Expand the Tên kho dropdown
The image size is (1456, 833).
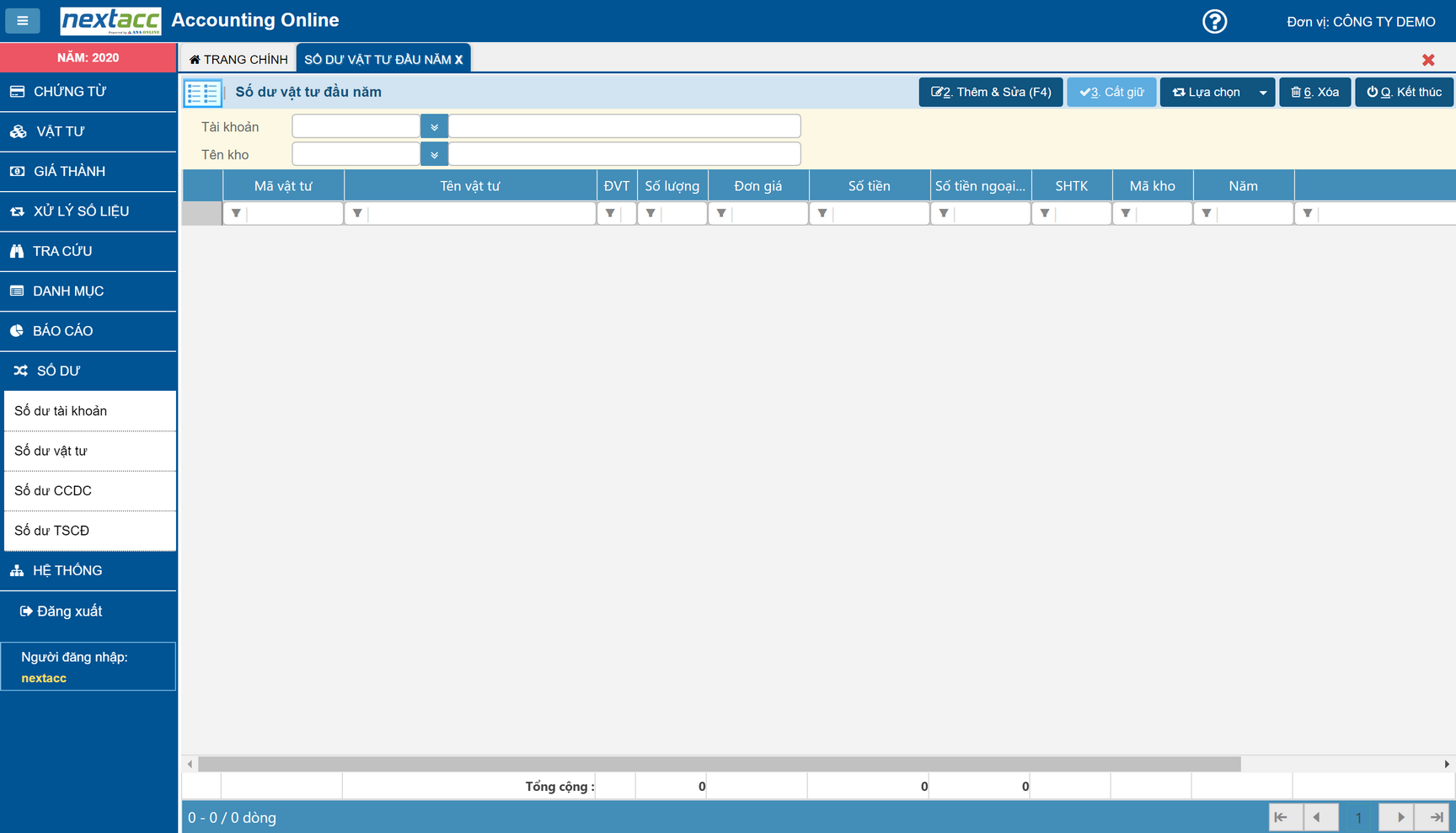pyautogui.click(x=434, y=155)
